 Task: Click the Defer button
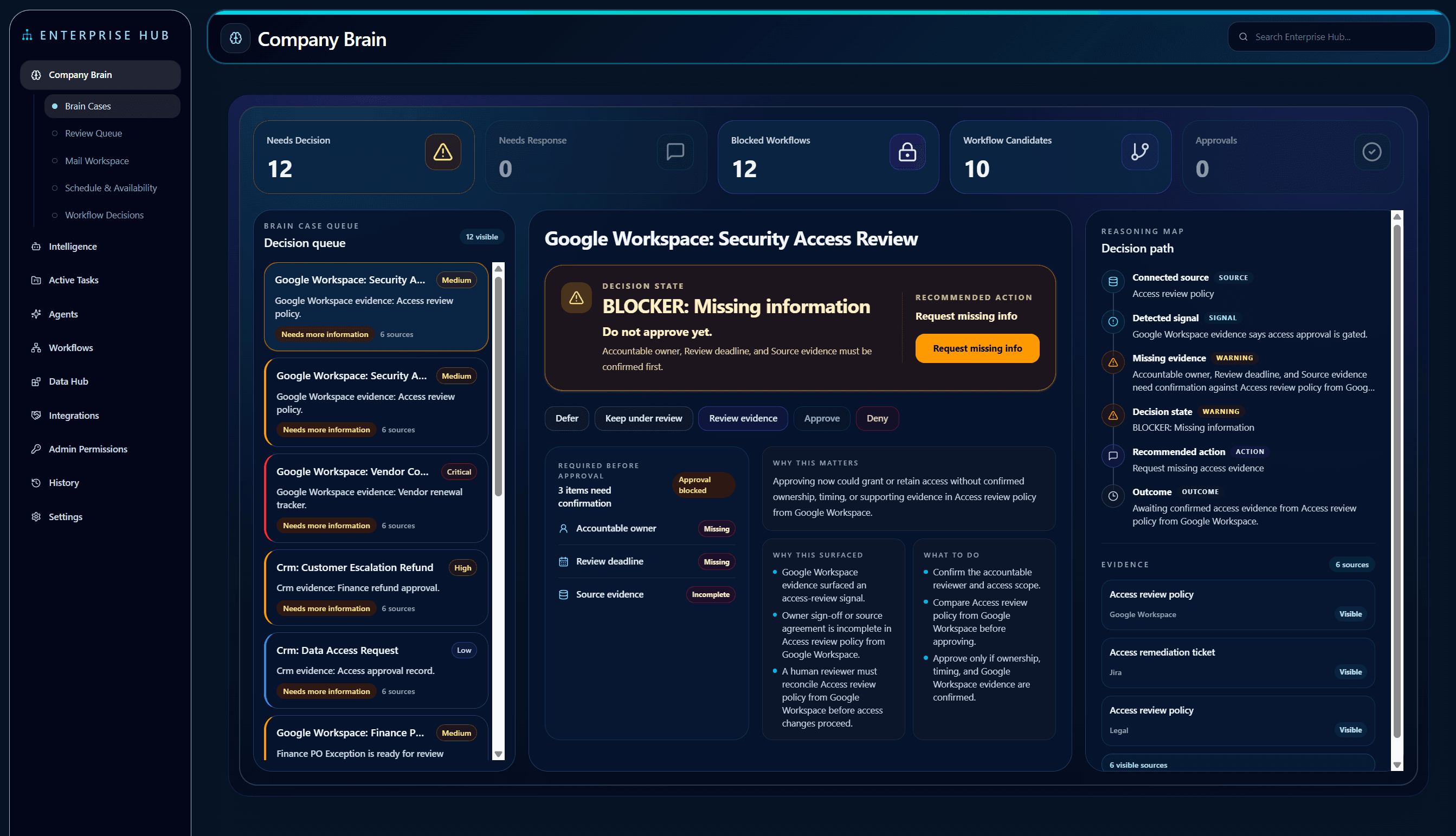[566, 419]
